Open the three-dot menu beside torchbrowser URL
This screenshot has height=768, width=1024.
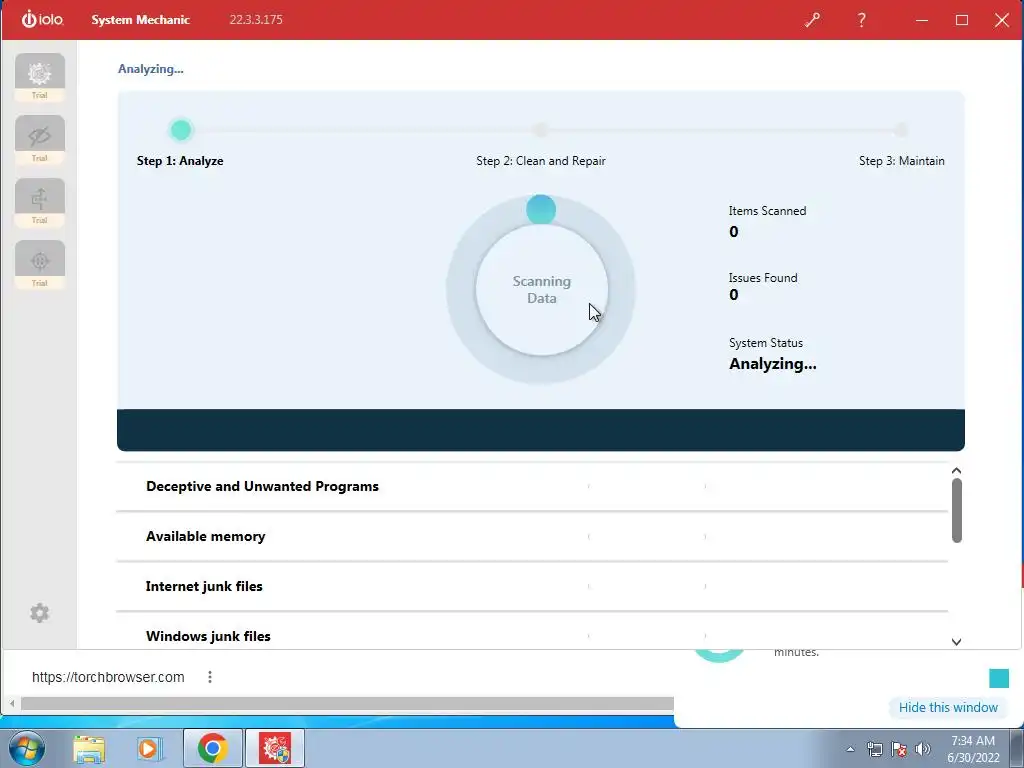pyautogui.click(x=210, y=677)
